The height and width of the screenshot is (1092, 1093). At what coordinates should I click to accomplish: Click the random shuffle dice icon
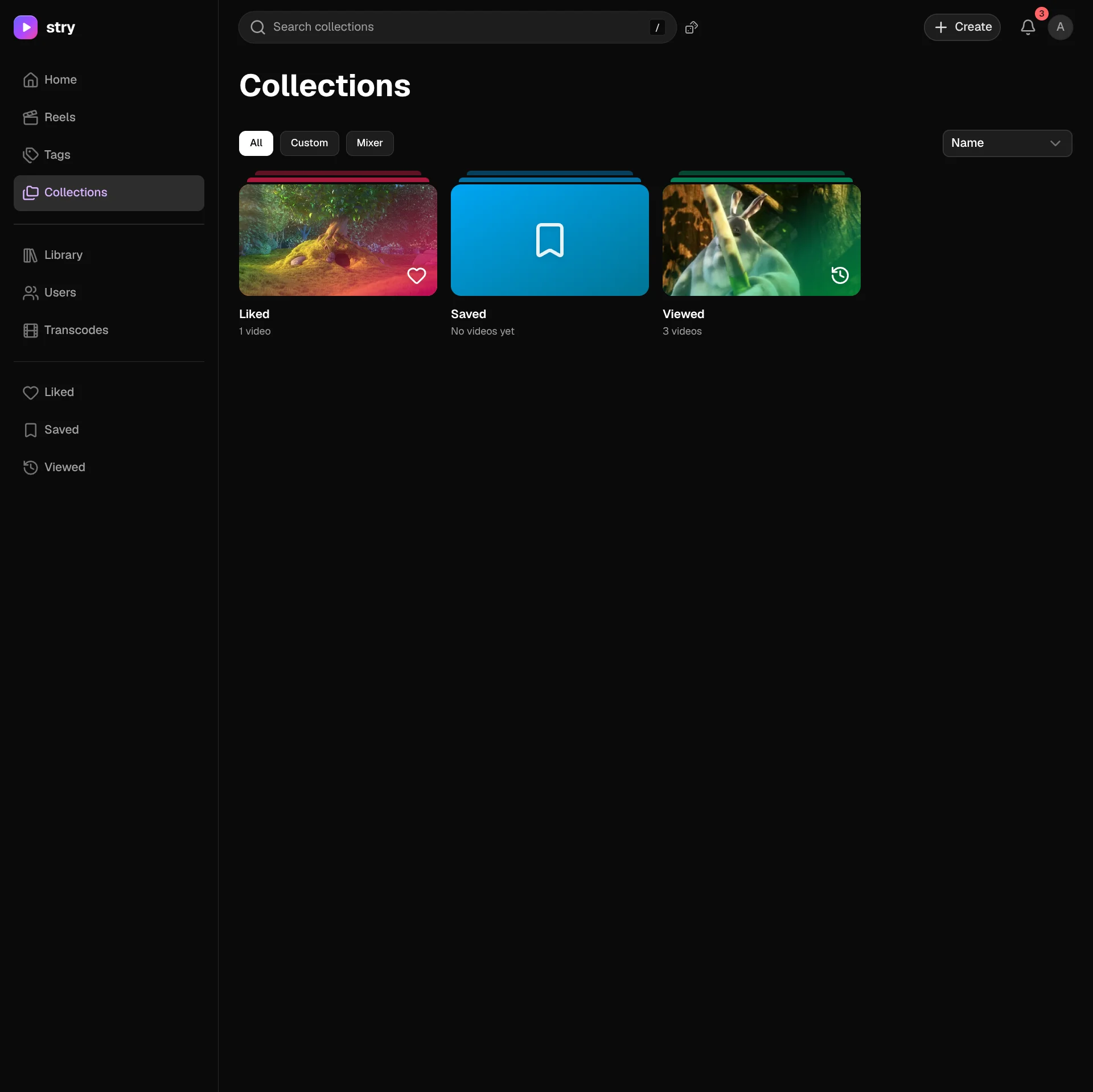coord(692,27)
